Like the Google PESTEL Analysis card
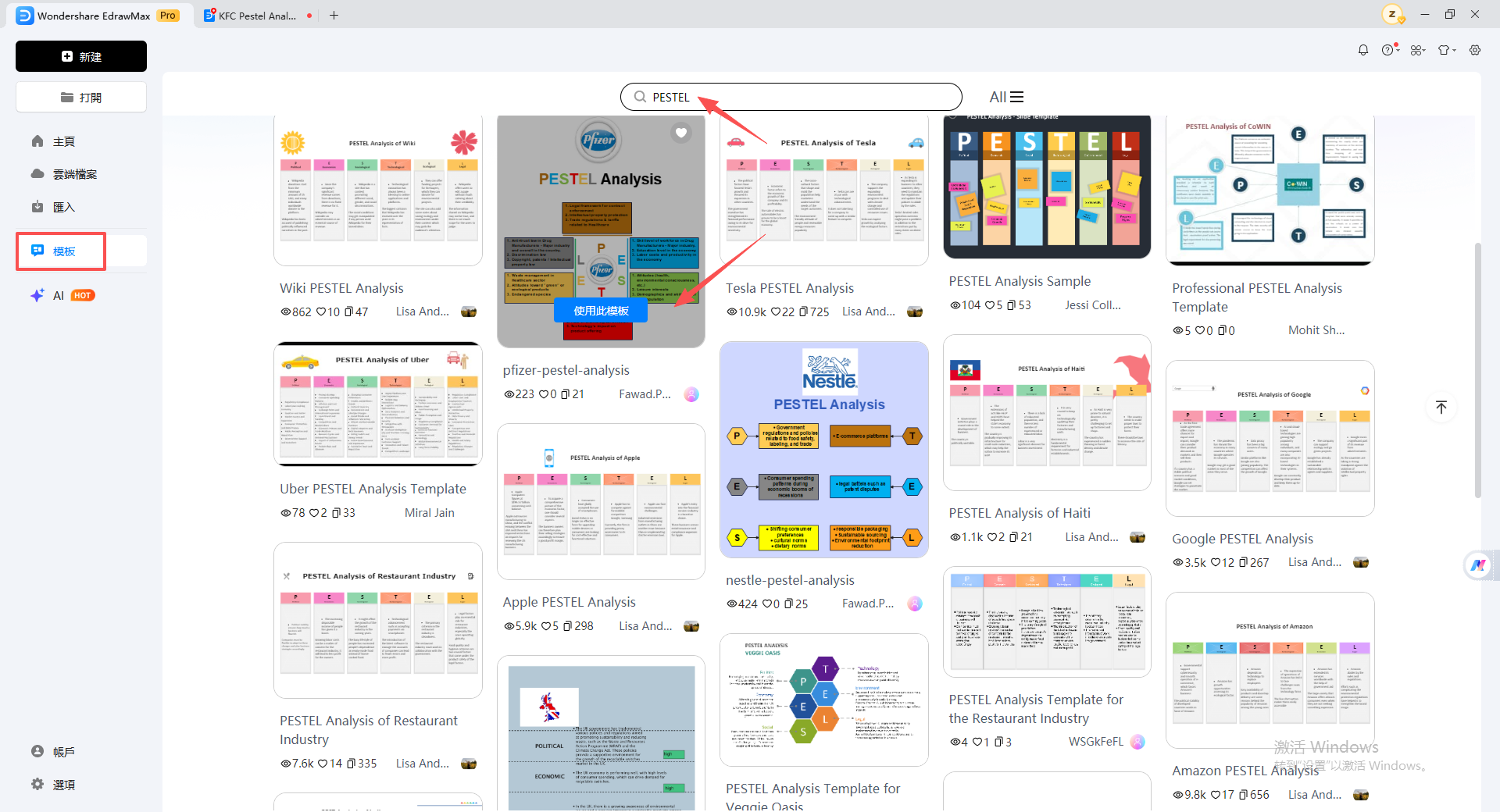 (1216, 562)
